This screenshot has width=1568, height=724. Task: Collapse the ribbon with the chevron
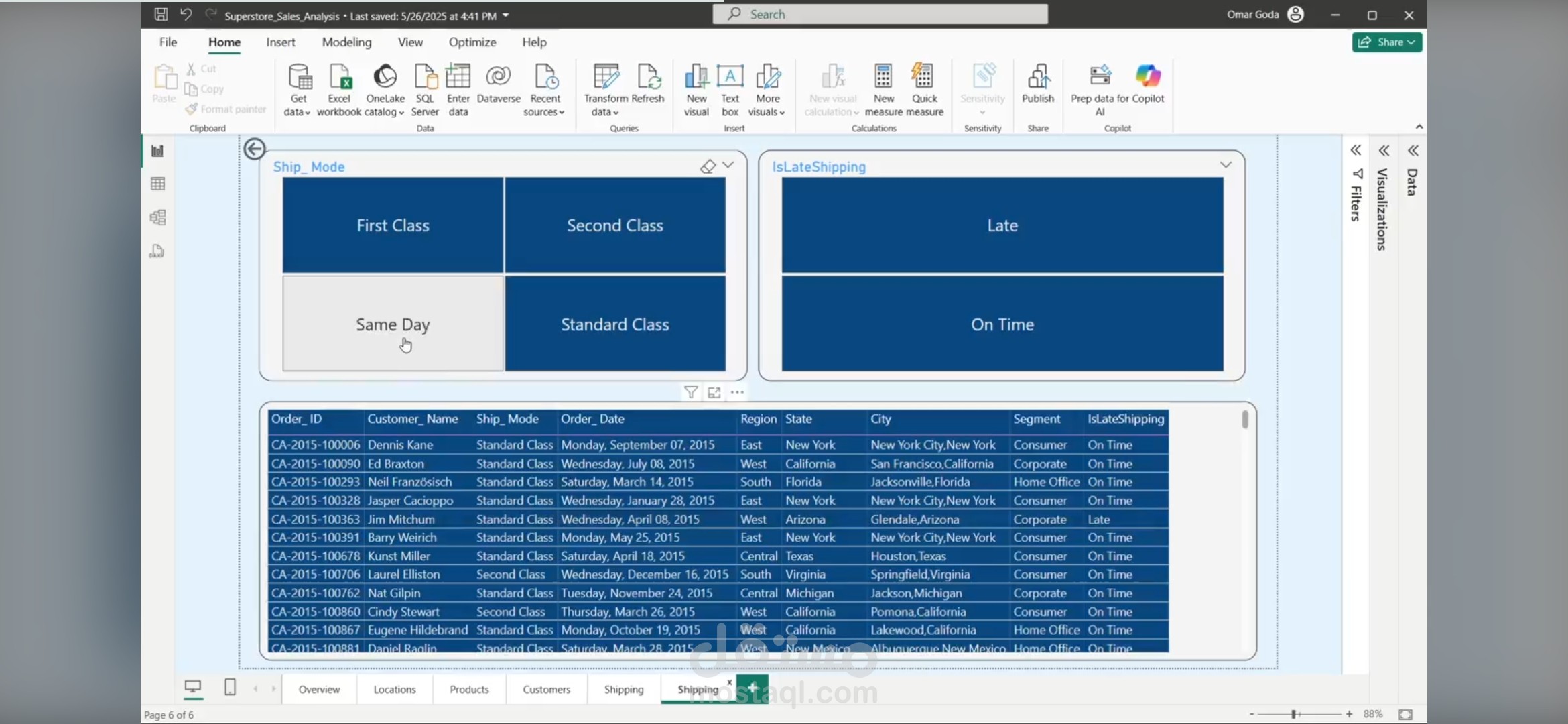(x=1419, y=127)
